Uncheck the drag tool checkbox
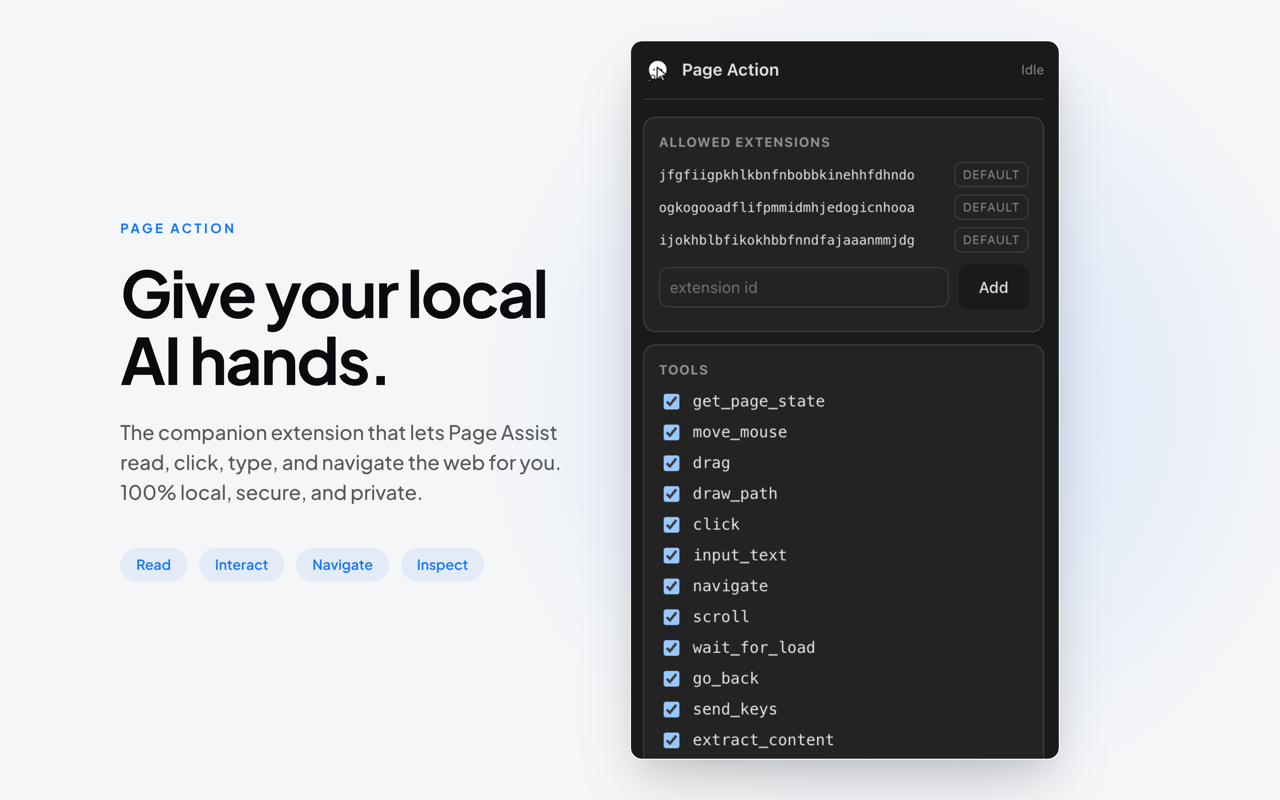The image size is (1280, 800). click(x=672, y=463)
